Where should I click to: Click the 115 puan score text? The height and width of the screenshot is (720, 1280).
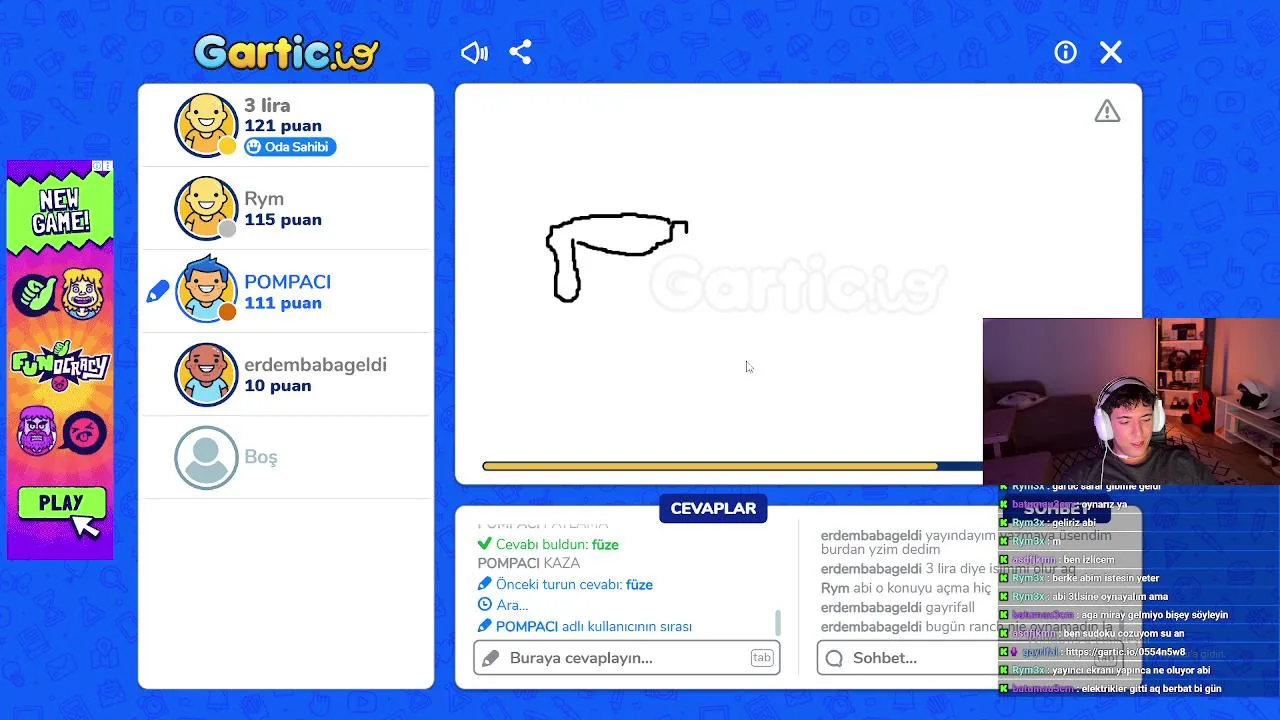[x=283, y=220]
